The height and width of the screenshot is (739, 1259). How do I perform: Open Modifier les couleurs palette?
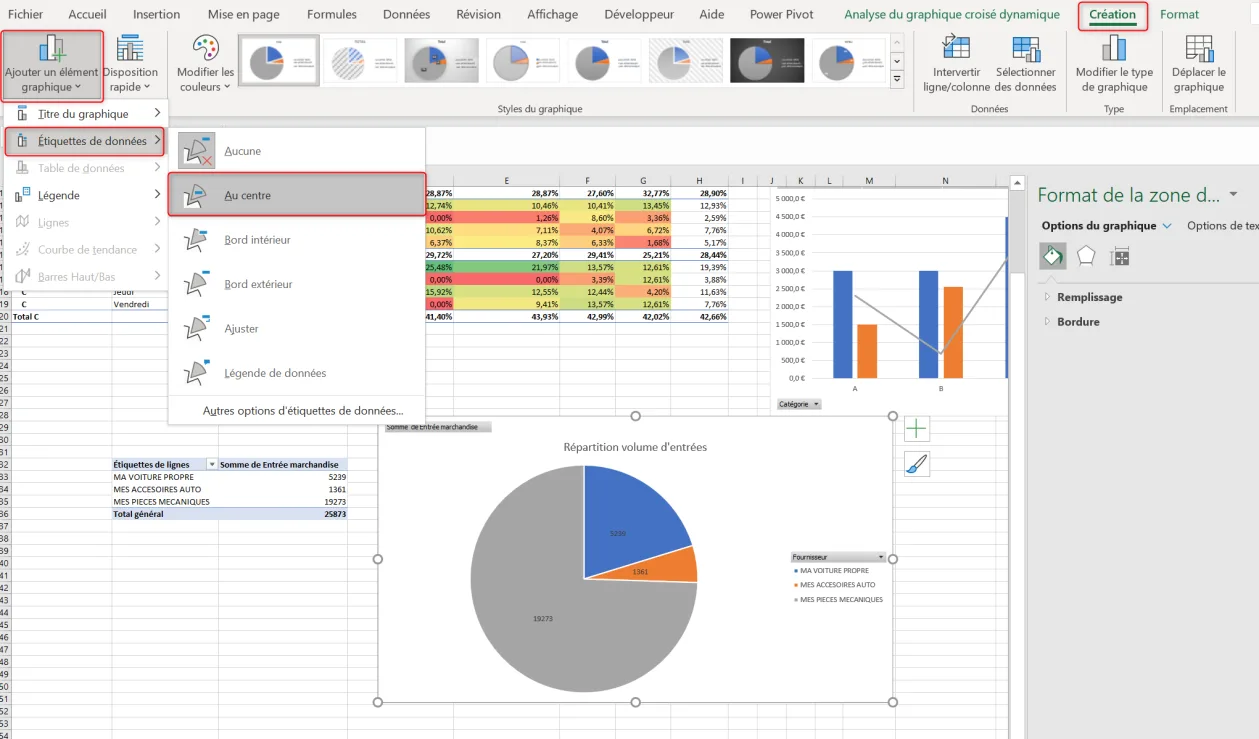pos(205,65)
